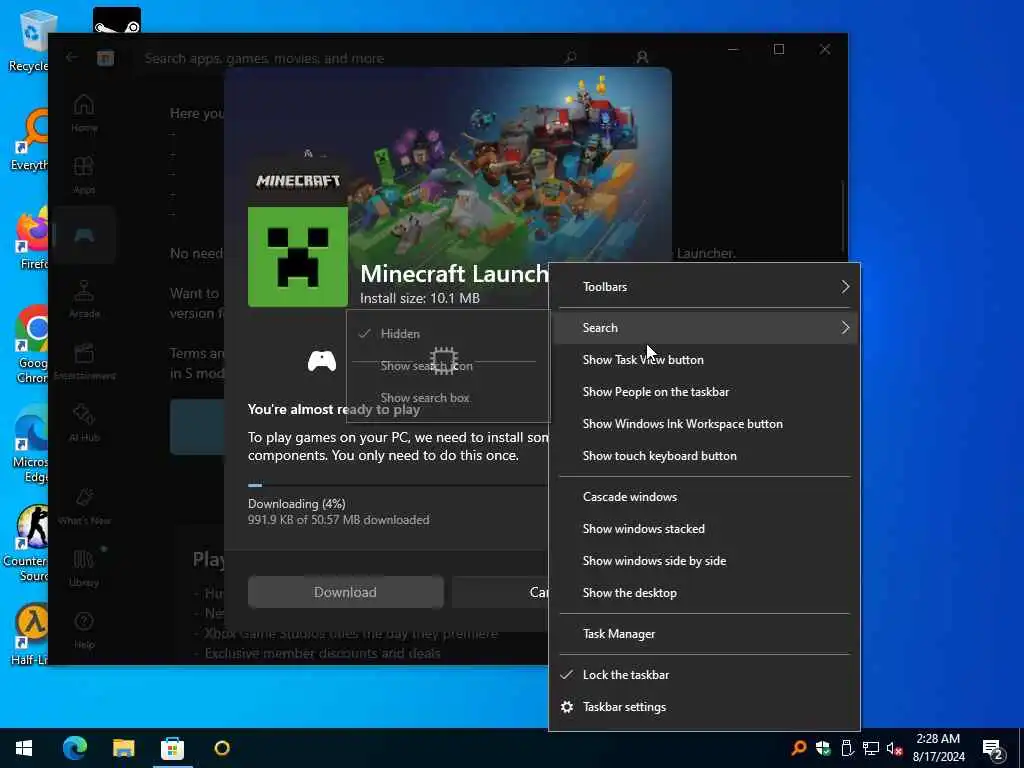Click "Downloading (4%)" status text

point(296,504)
